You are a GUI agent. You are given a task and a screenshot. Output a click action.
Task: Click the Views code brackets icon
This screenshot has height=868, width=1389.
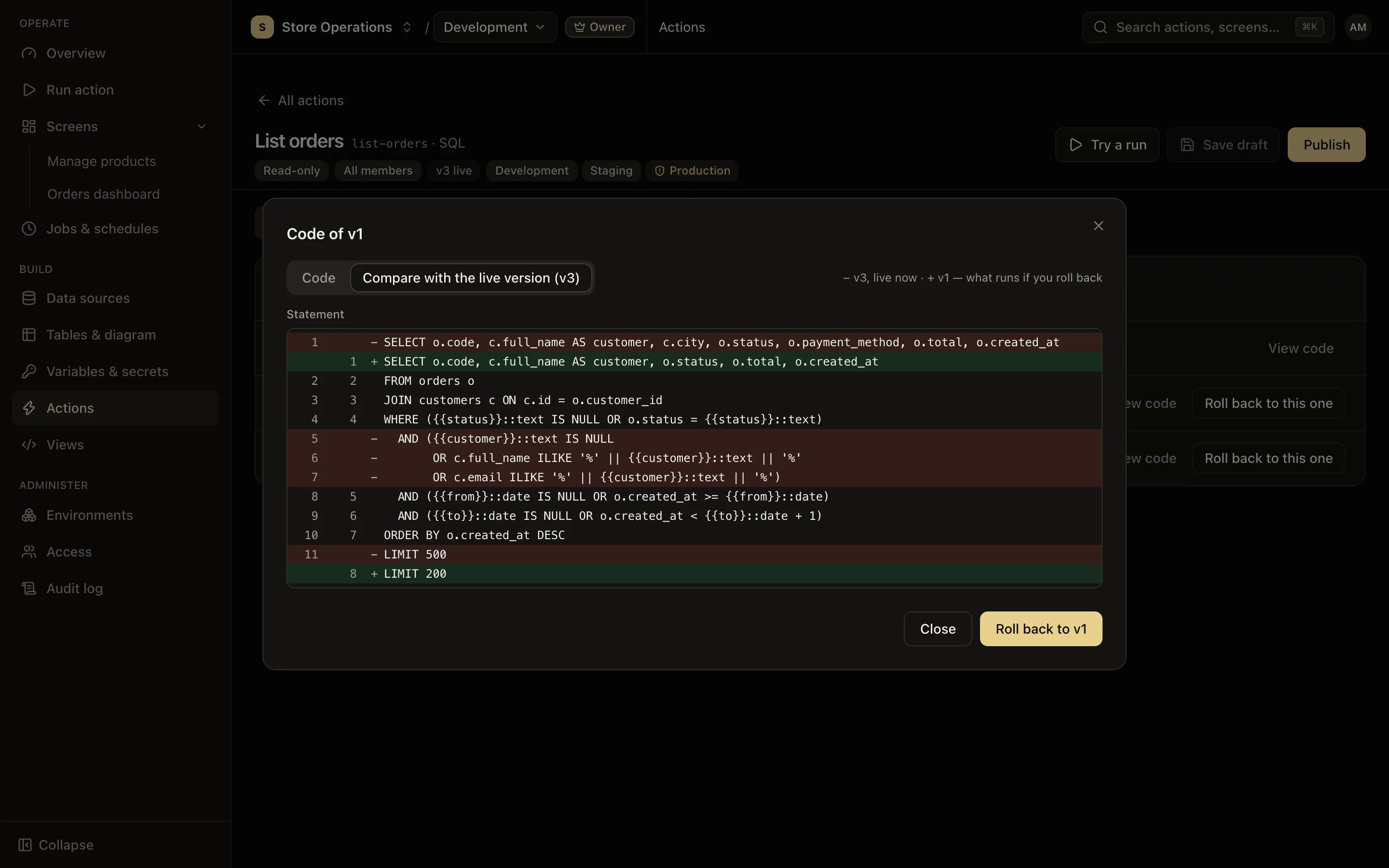tap(29, 445)
